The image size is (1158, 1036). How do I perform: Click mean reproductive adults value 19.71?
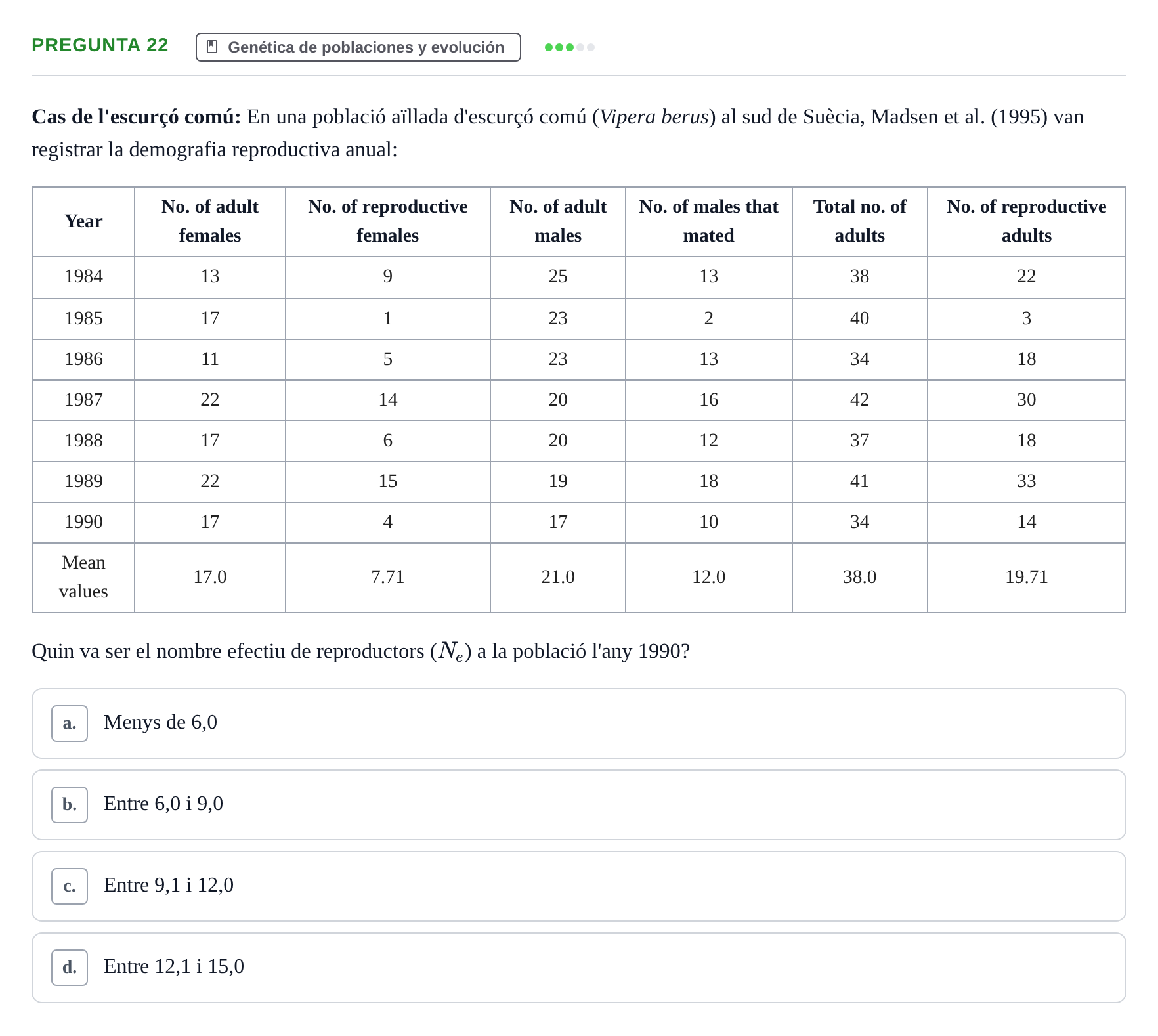[1027, 578]
